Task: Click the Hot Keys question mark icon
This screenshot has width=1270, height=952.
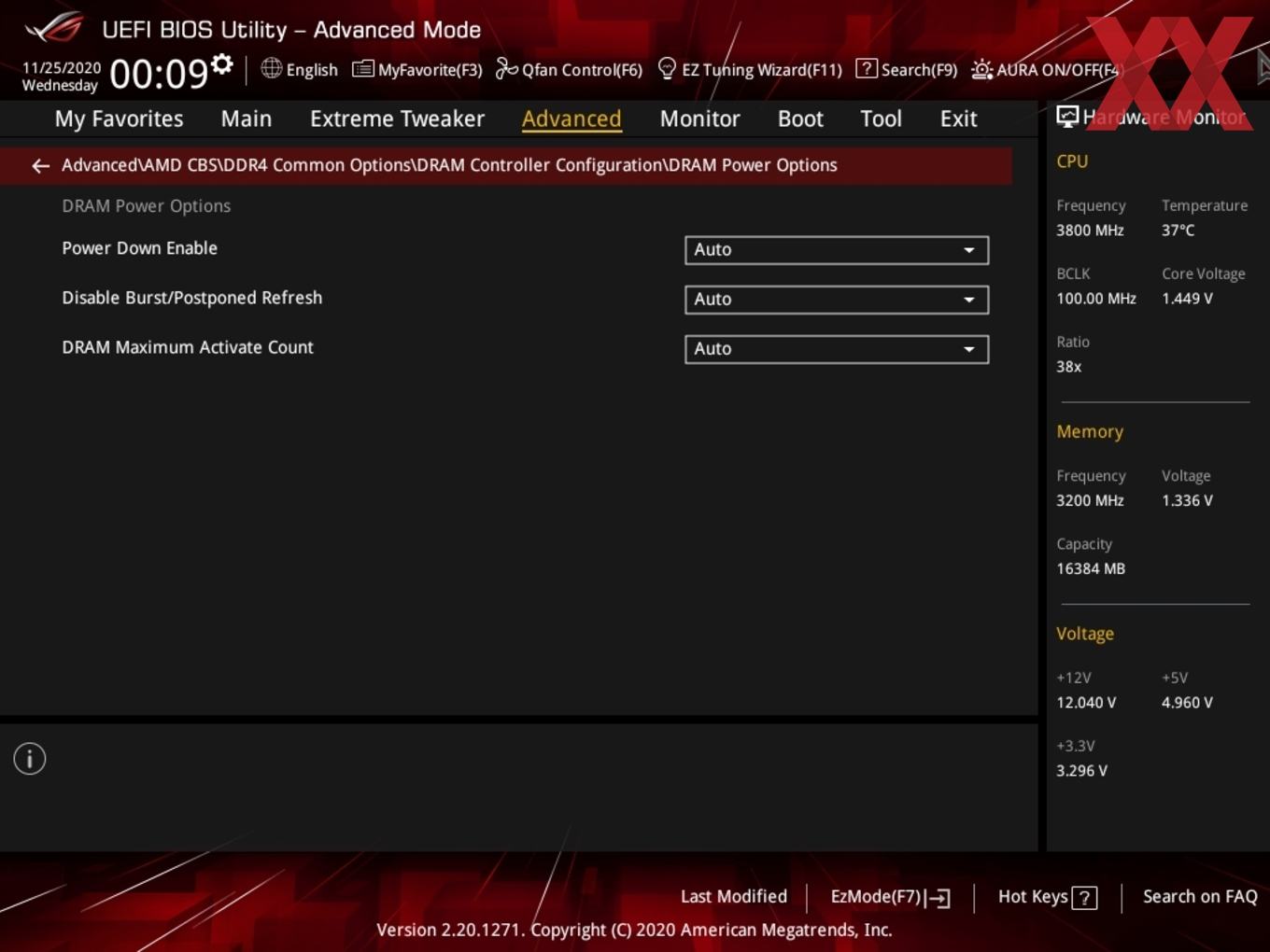Action: tap(1084, 898)
